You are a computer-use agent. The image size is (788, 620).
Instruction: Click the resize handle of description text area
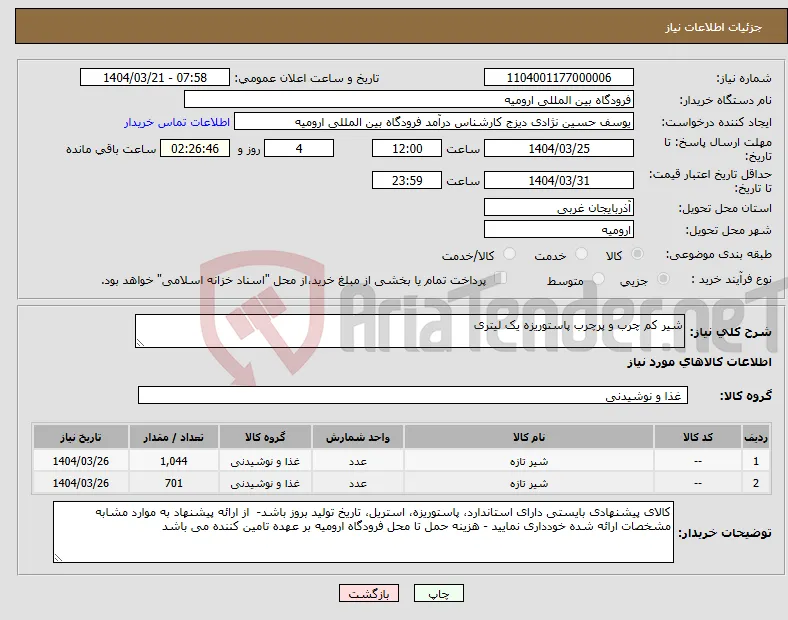(140, 343)
